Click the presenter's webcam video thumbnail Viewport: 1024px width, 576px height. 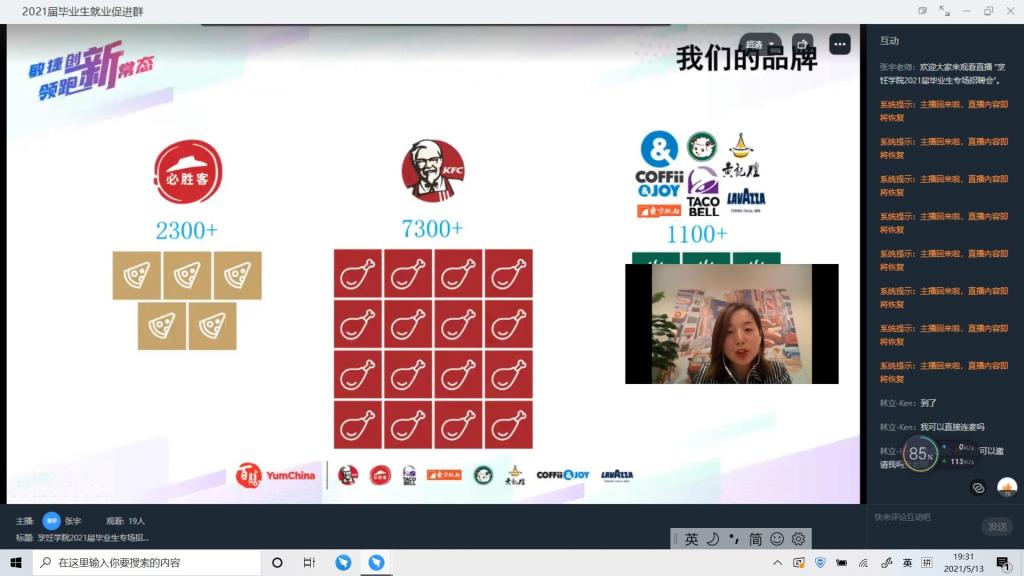click(731, 324)
